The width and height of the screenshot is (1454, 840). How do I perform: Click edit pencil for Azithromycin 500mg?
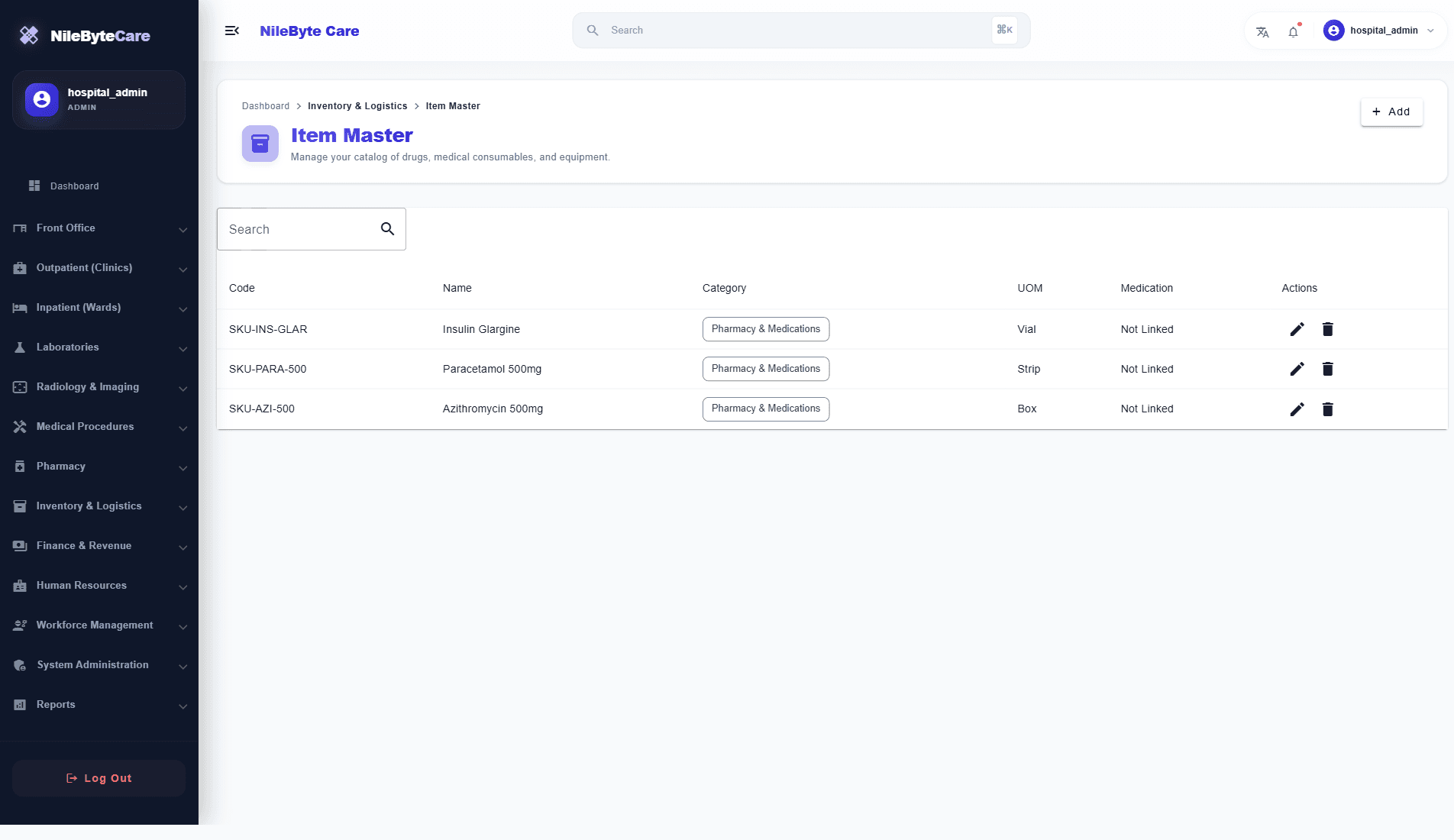coord(1297,409)
